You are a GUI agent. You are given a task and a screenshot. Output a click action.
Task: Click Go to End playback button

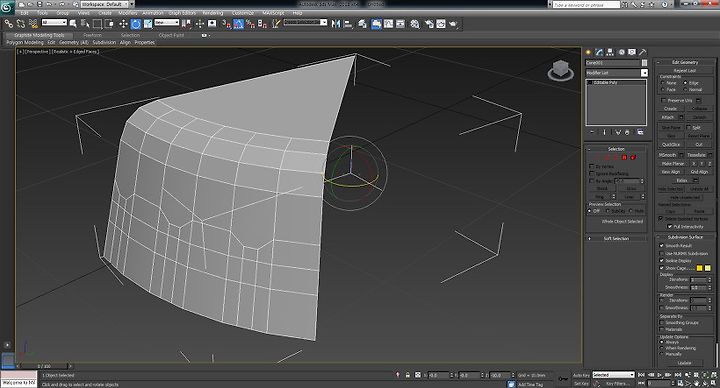pyautogui.click(x=678, y=375)
